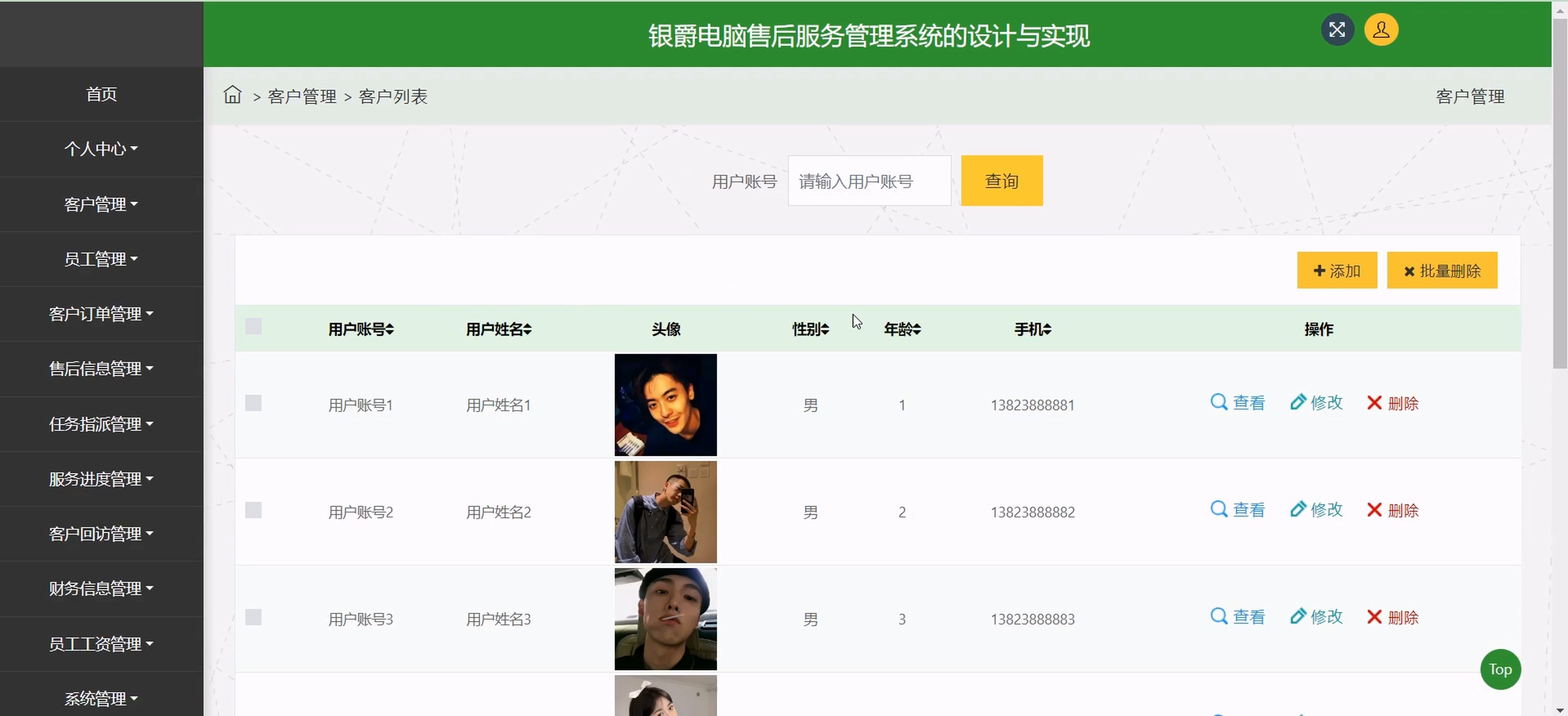The height and width of the screenshot is (716, 1568).
Task: Check the box for 用户账号3 row
Action: coord(253,618)
